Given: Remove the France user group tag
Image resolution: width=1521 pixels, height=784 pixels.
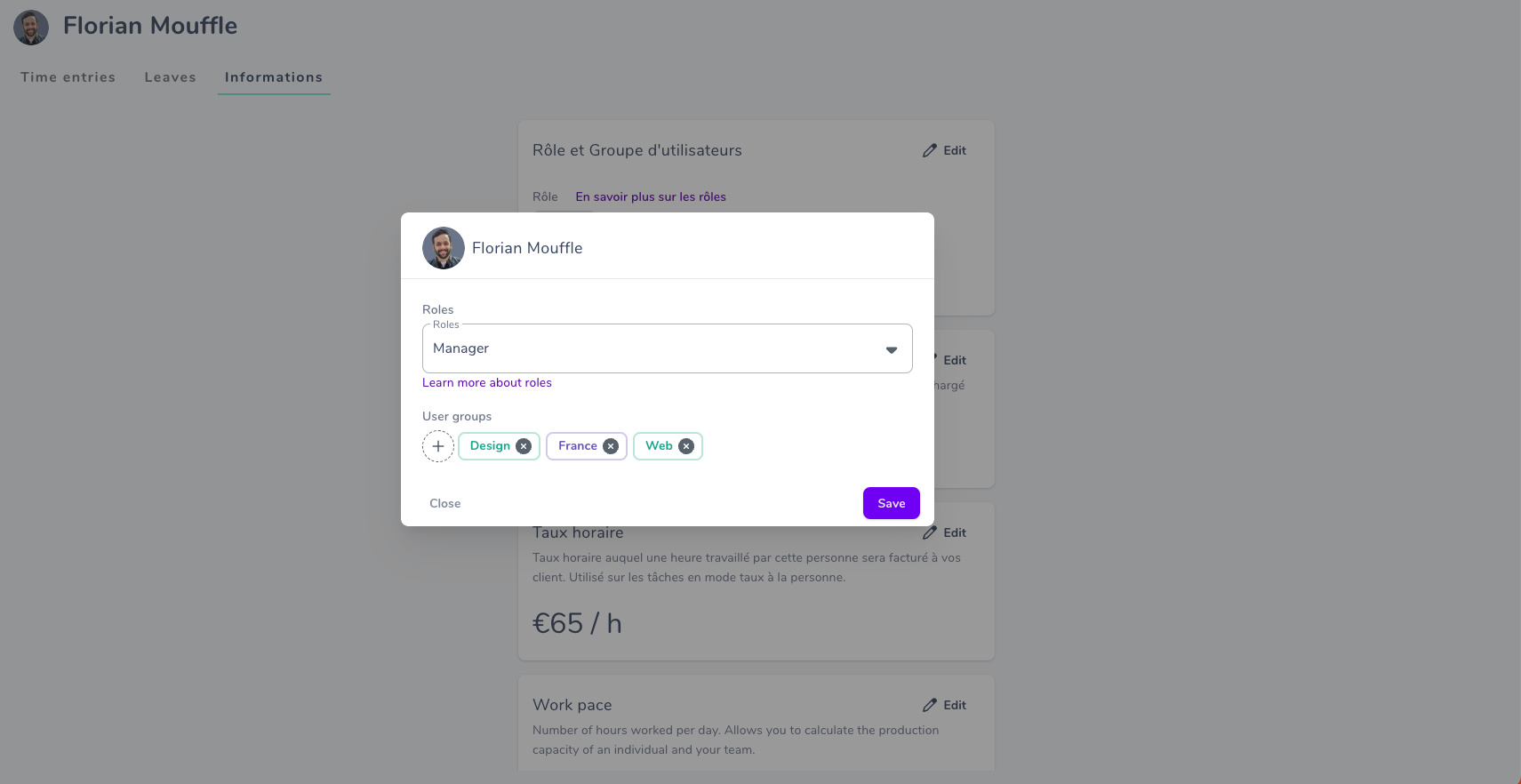Looking at the screenshot, I should point(611,446).
